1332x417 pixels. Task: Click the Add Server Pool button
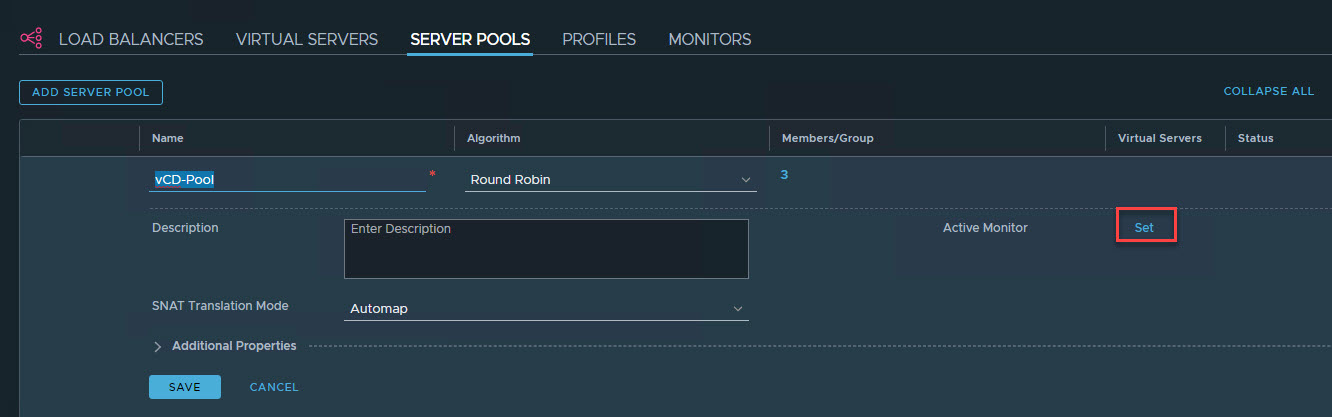coord(91,92)
